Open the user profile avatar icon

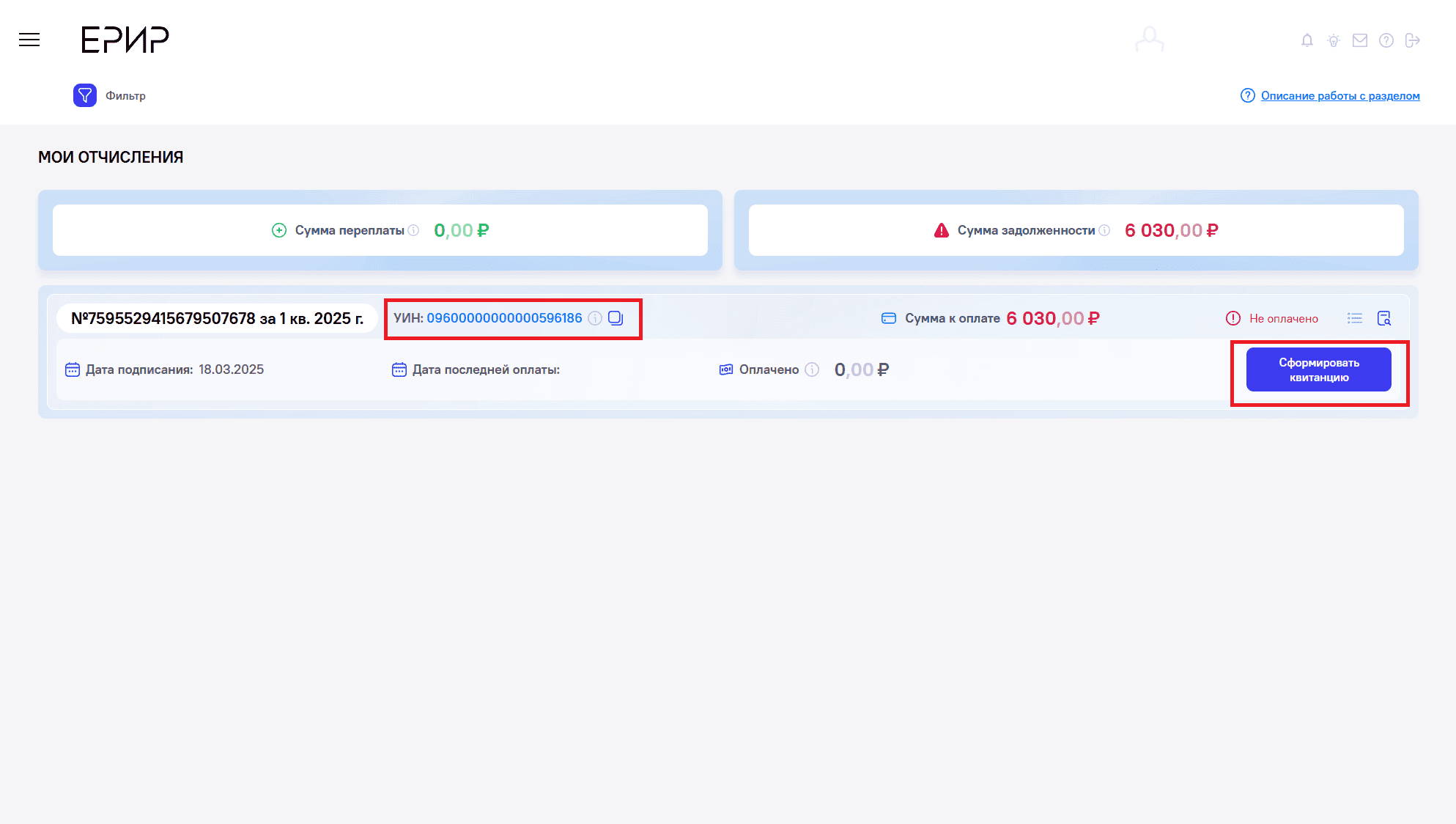(x=1149, y=40)
